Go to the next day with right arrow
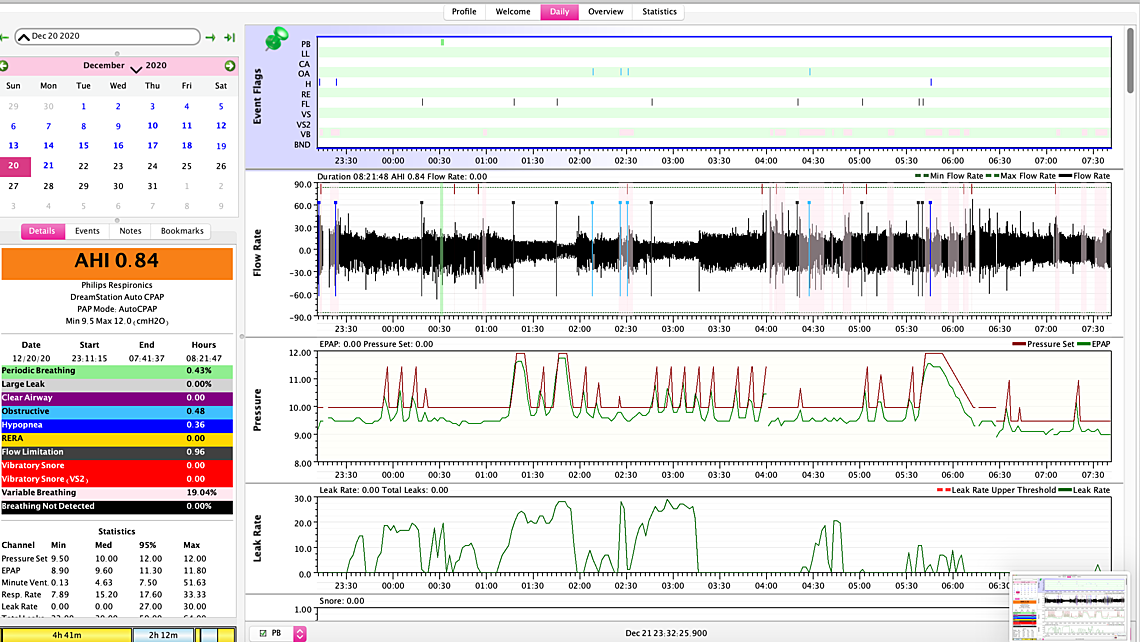1140x642 pixels. [x=210, y=37]
